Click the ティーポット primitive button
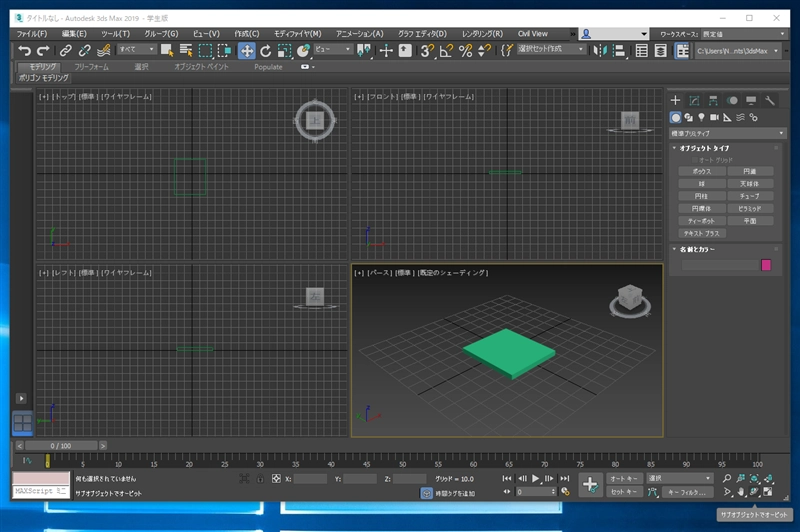Screen dimensions: 800x532 coord(702,221)
